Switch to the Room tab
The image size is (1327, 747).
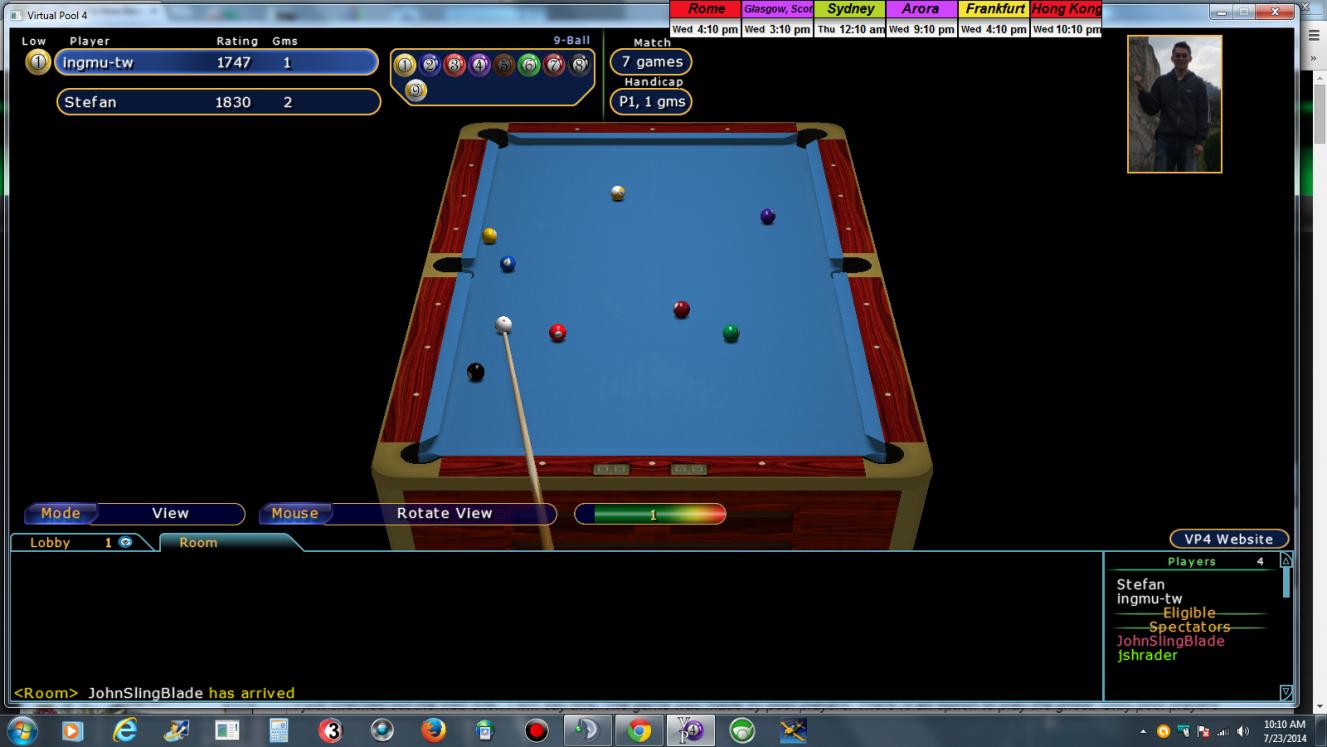pyautogui.click(x=198, y=542)
